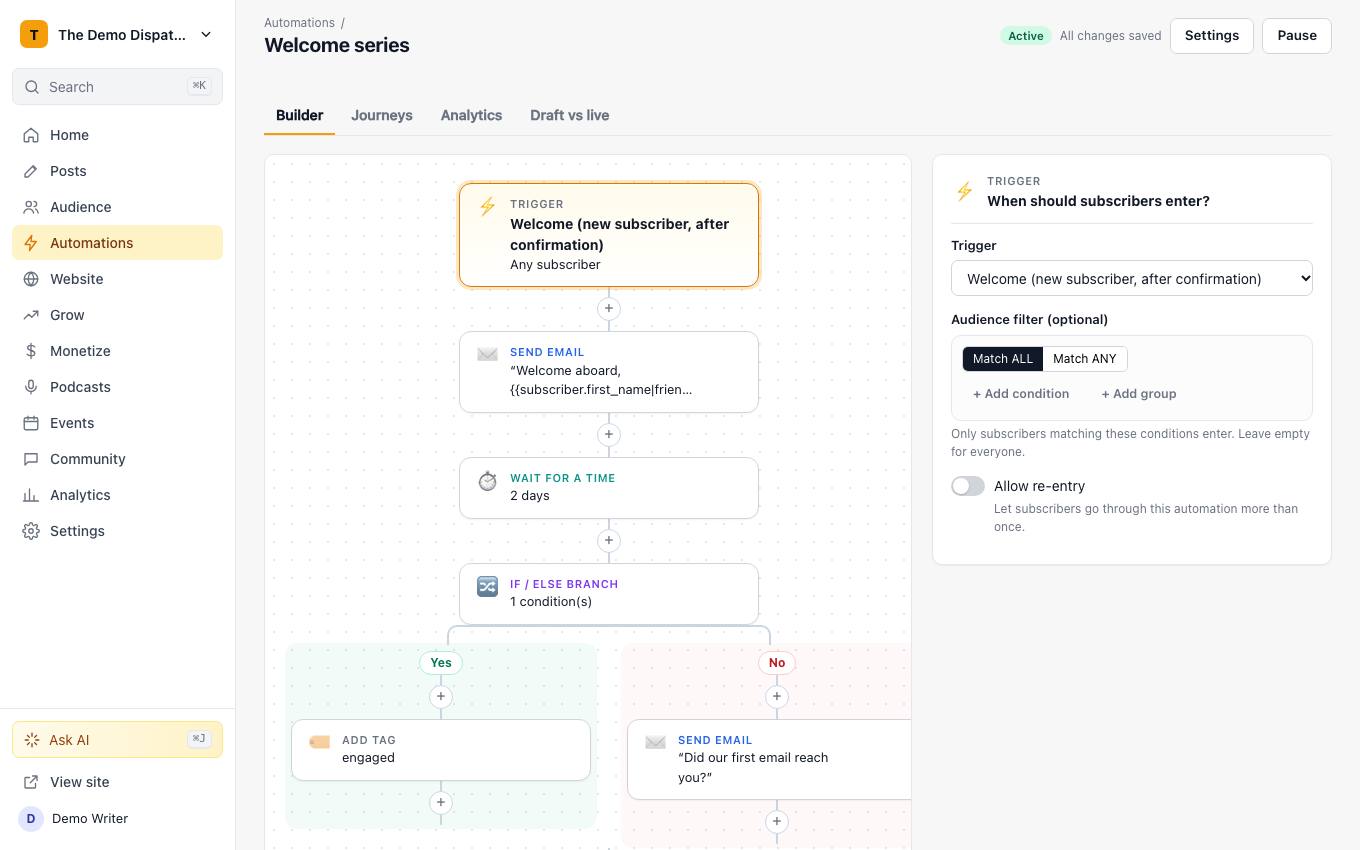
Task: Click the lightning icon on Trigger node
Action: coord(487,207)
